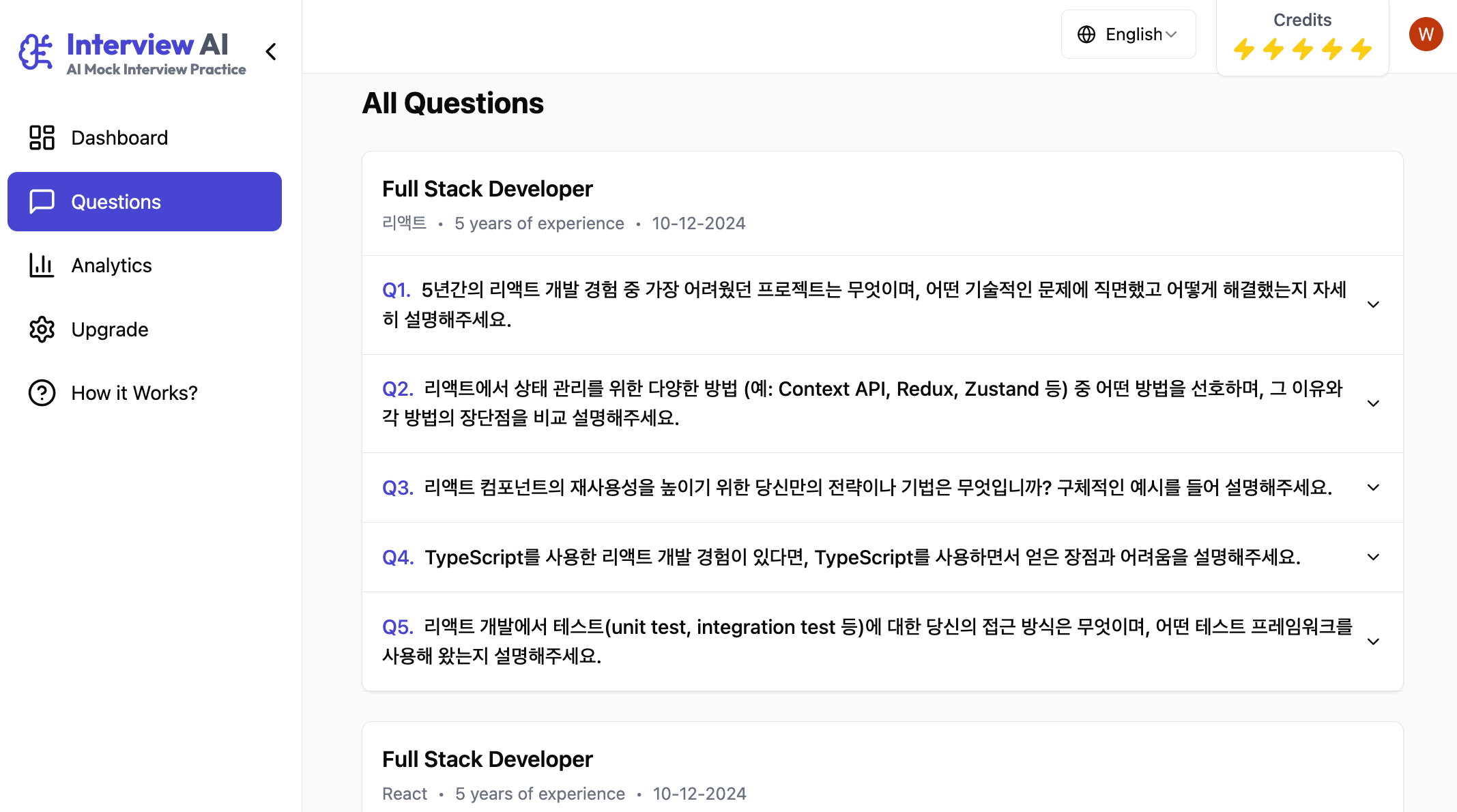Open the Dashboard grid icon
Image resolution: width=1457 pixels, height=812 pixels.
[x=42, y=137]
